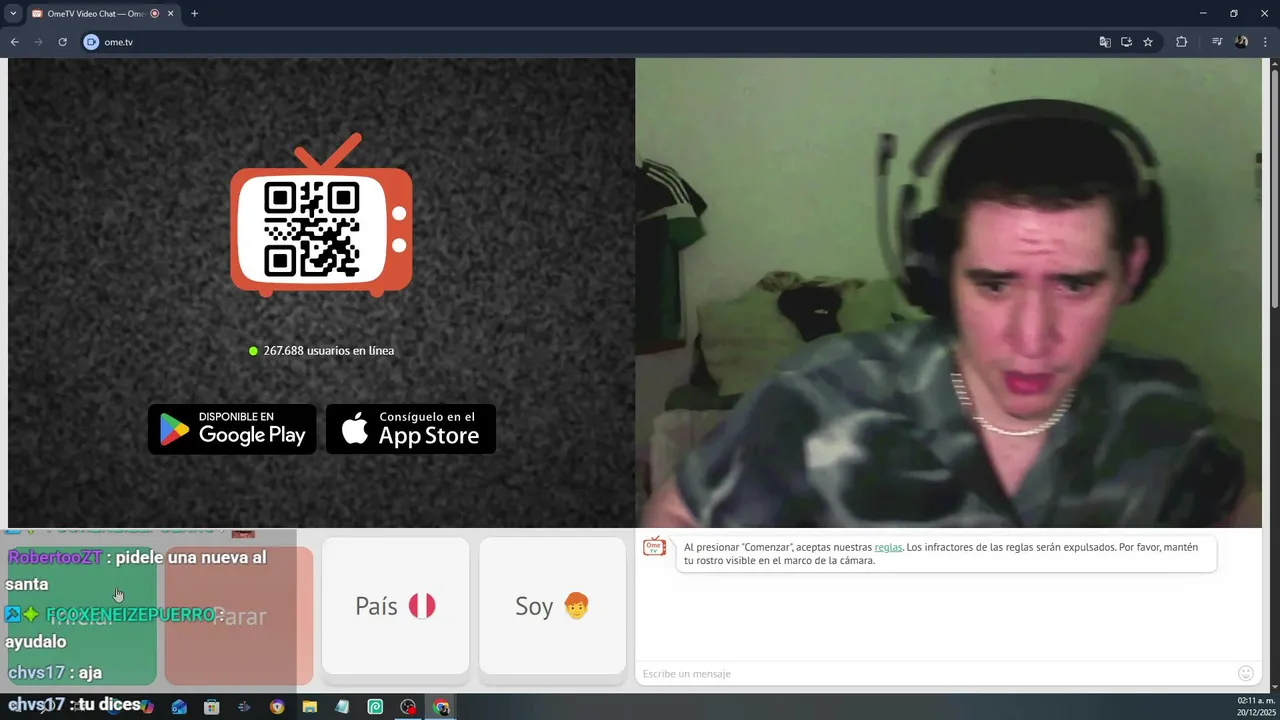View site information icon beside ome.tv
This screenshot has height=720, width=1280.
(x=91, y=42)
